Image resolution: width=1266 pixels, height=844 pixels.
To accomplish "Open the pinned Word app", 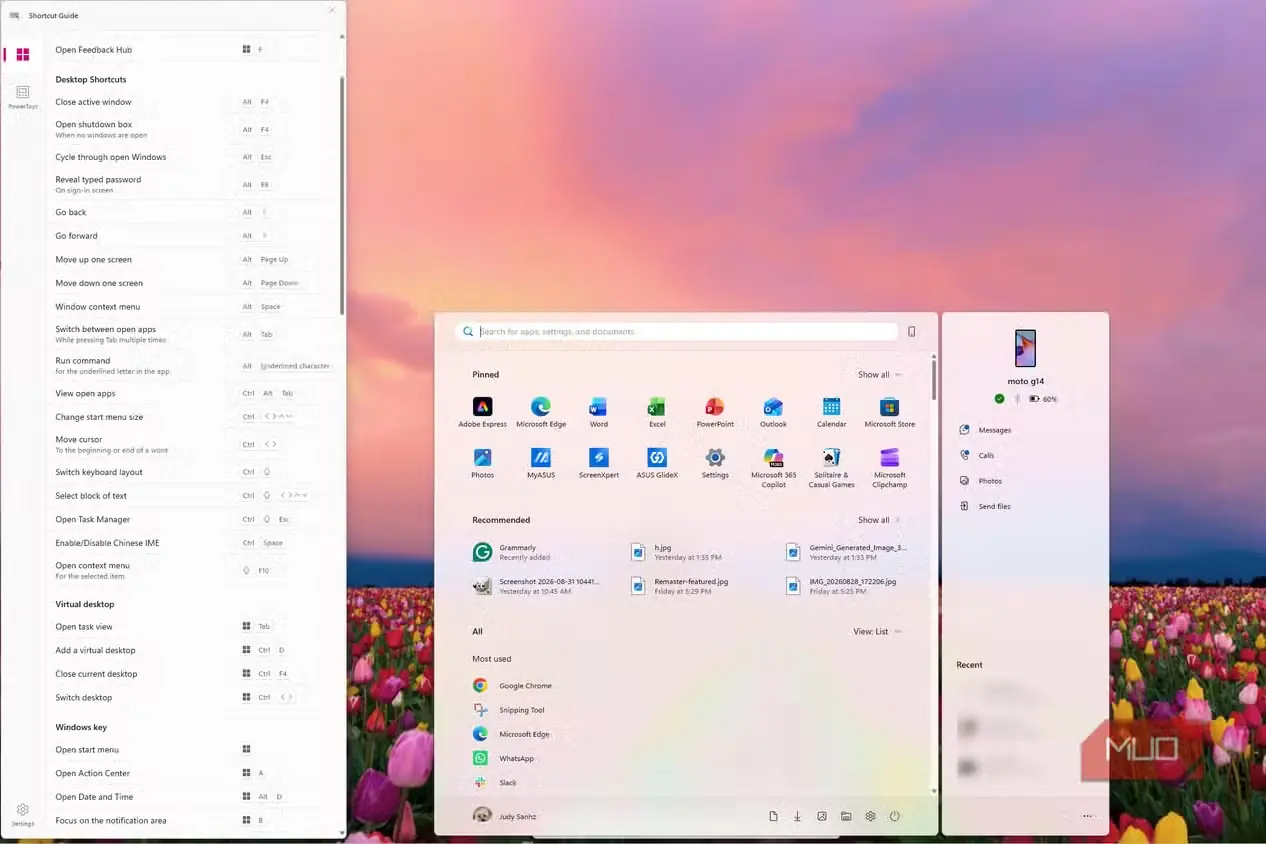I will coord(598,412).
